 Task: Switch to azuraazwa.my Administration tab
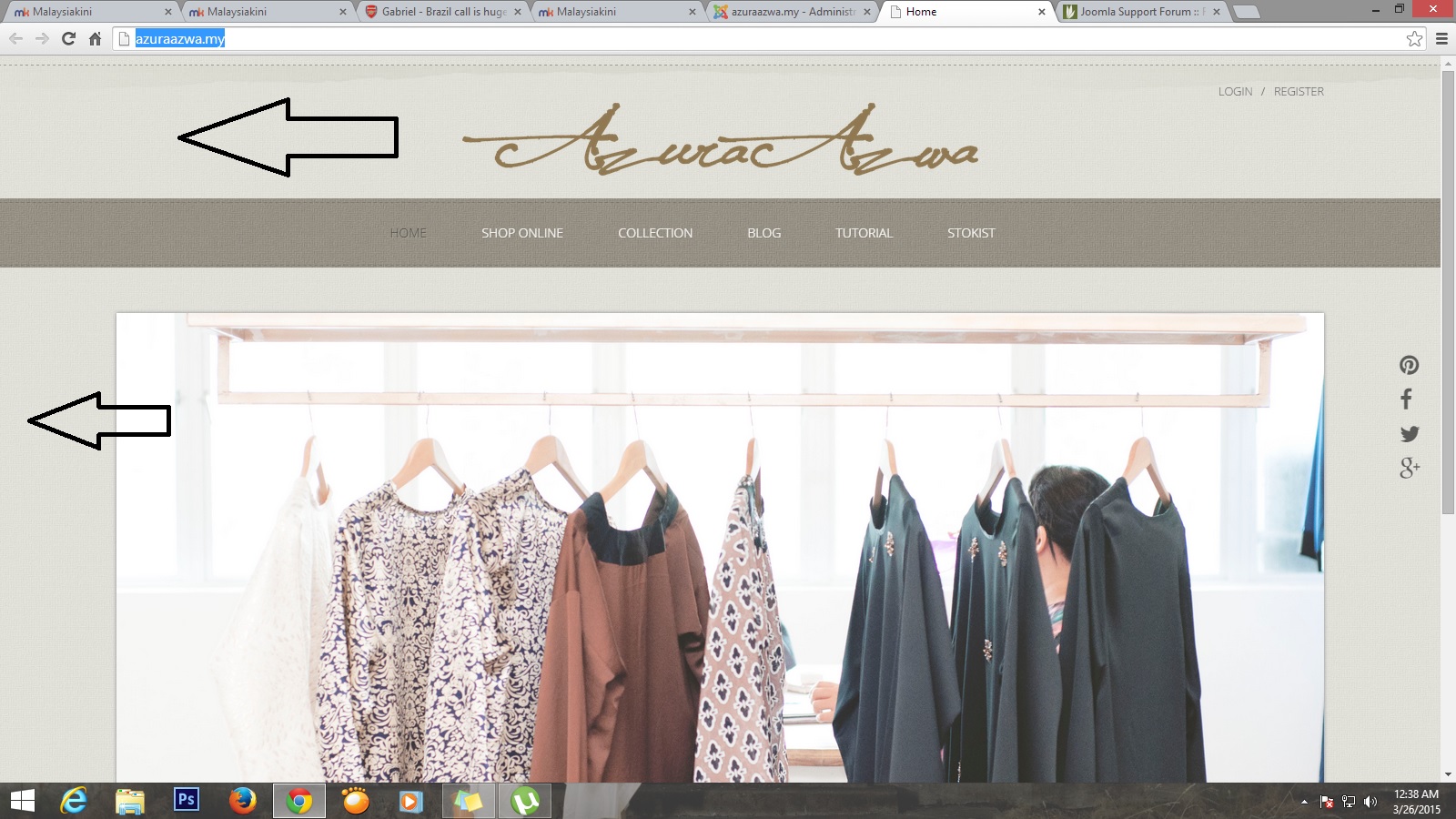coord(792,12)
